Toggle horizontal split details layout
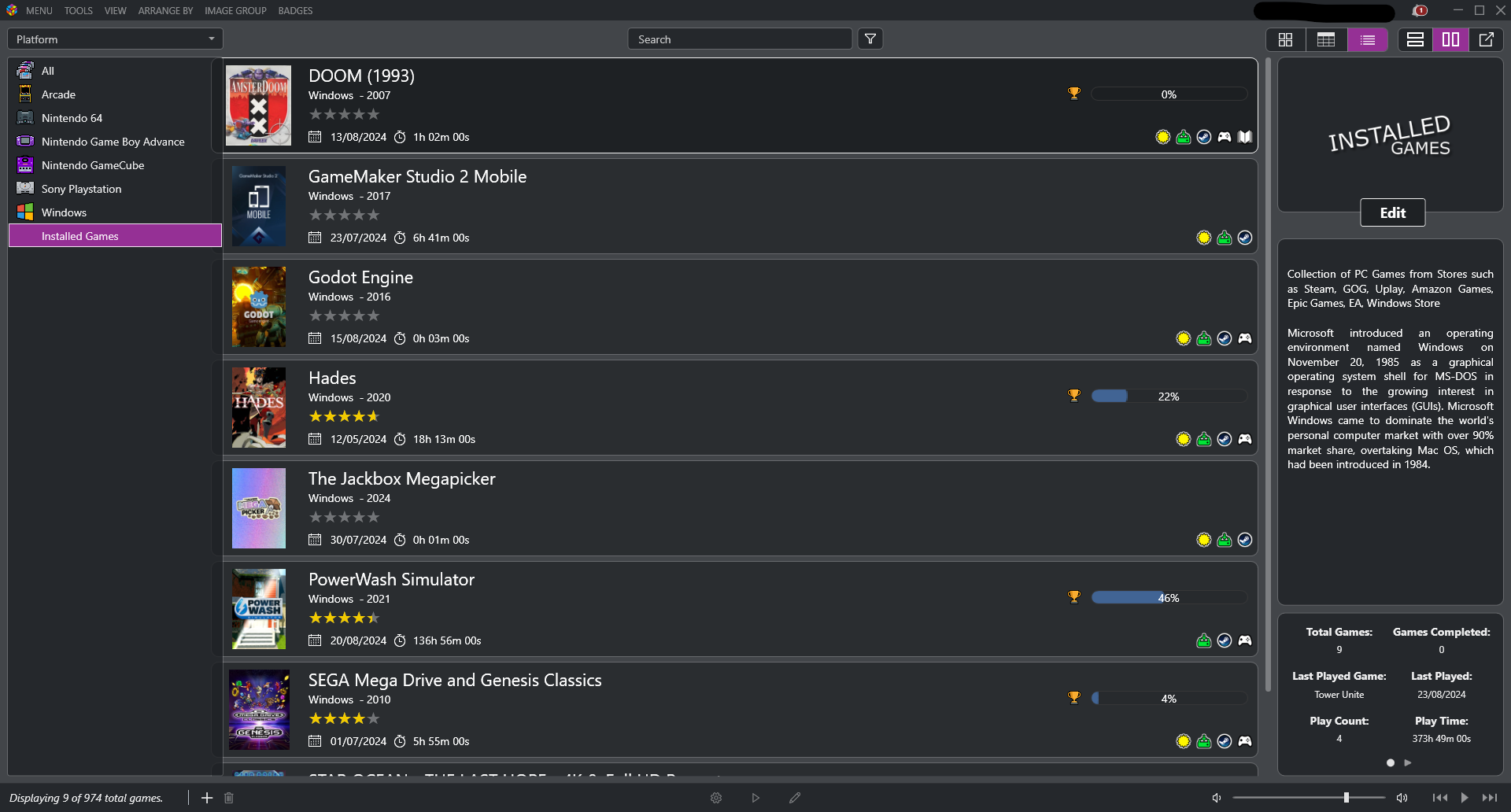Image resolution: width=1511 pixels, height=812 pixels. click(1416, 39)
